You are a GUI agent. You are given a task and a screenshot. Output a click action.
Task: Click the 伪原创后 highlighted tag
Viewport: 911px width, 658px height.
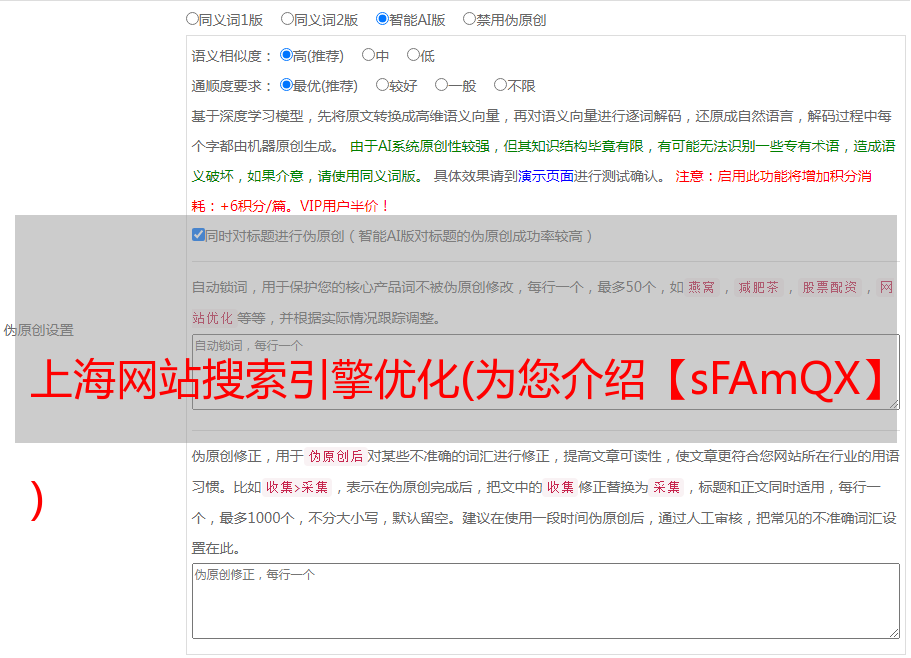click(x=336, y=456)
